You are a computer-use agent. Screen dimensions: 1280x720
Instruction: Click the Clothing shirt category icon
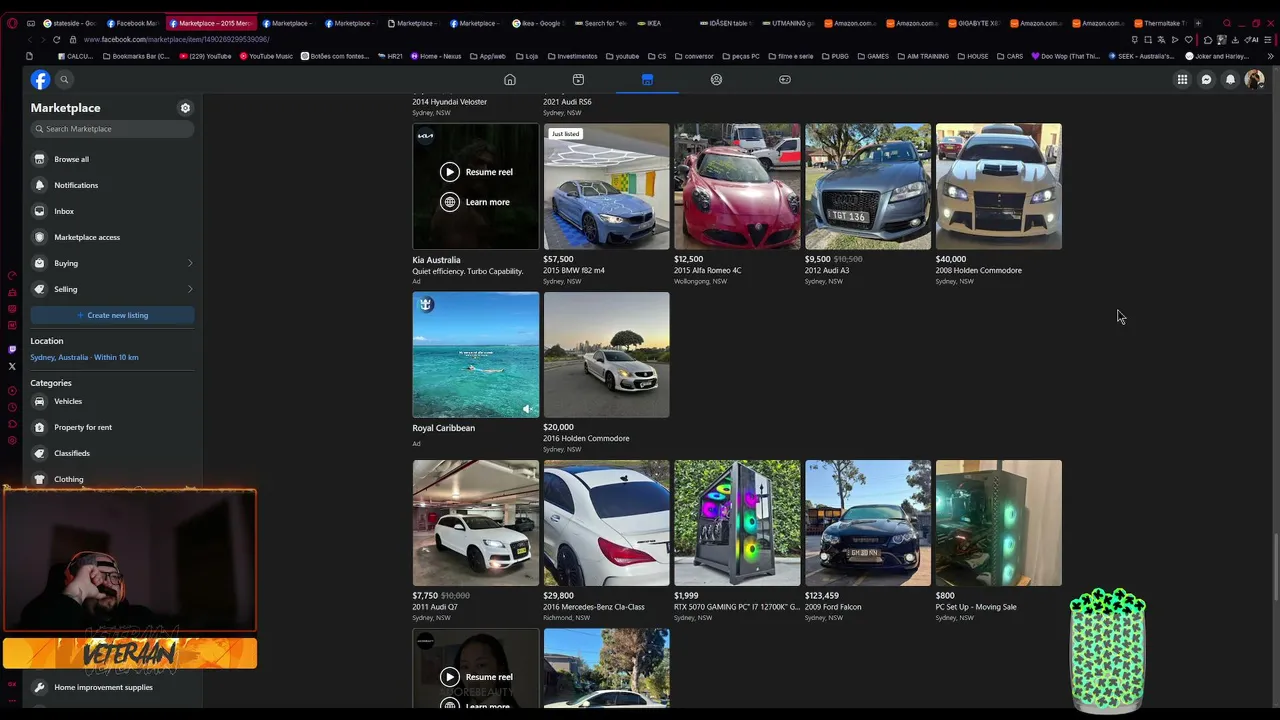point(40,479)
